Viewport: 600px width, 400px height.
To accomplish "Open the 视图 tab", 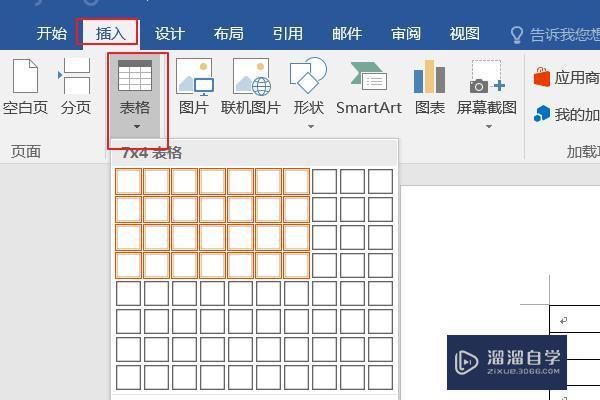I will tap(465, 34).
